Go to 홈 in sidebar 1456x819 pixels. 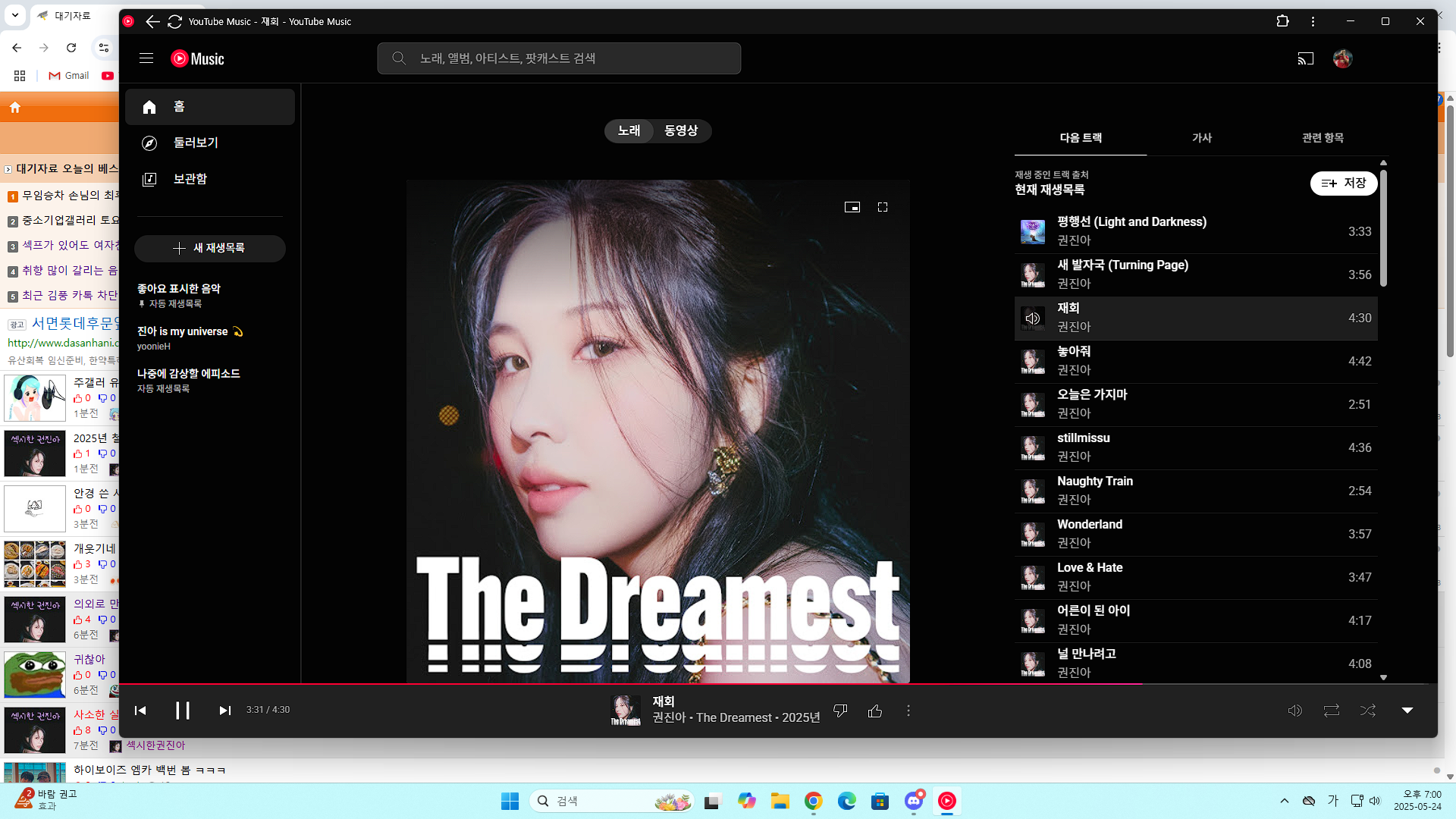[x=210, y=107]
